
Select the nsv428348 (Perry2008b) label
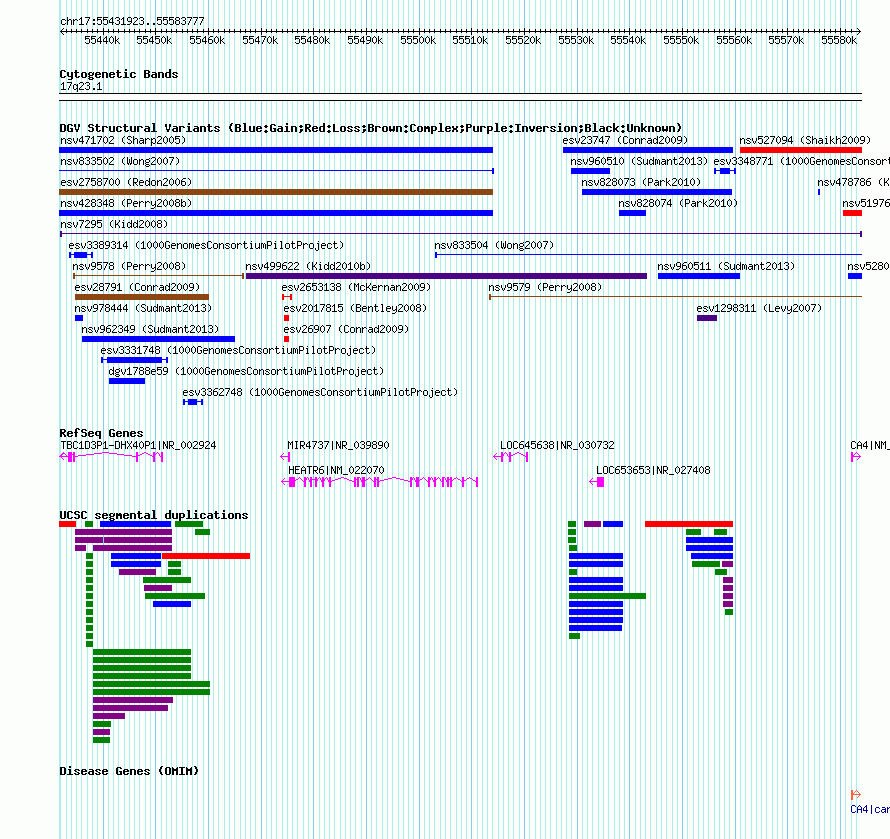[x=126, y=203]
